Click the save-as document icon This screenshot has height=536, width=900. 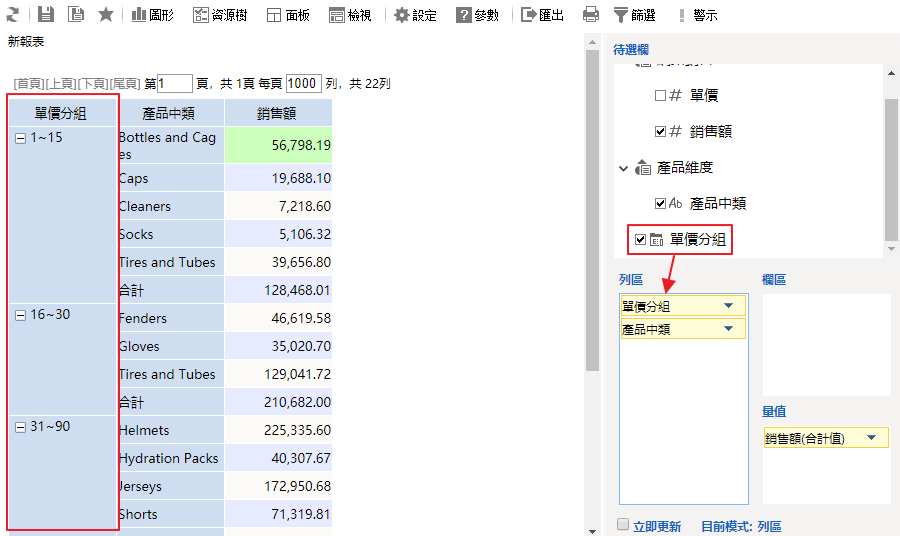(x=76, y=15)
